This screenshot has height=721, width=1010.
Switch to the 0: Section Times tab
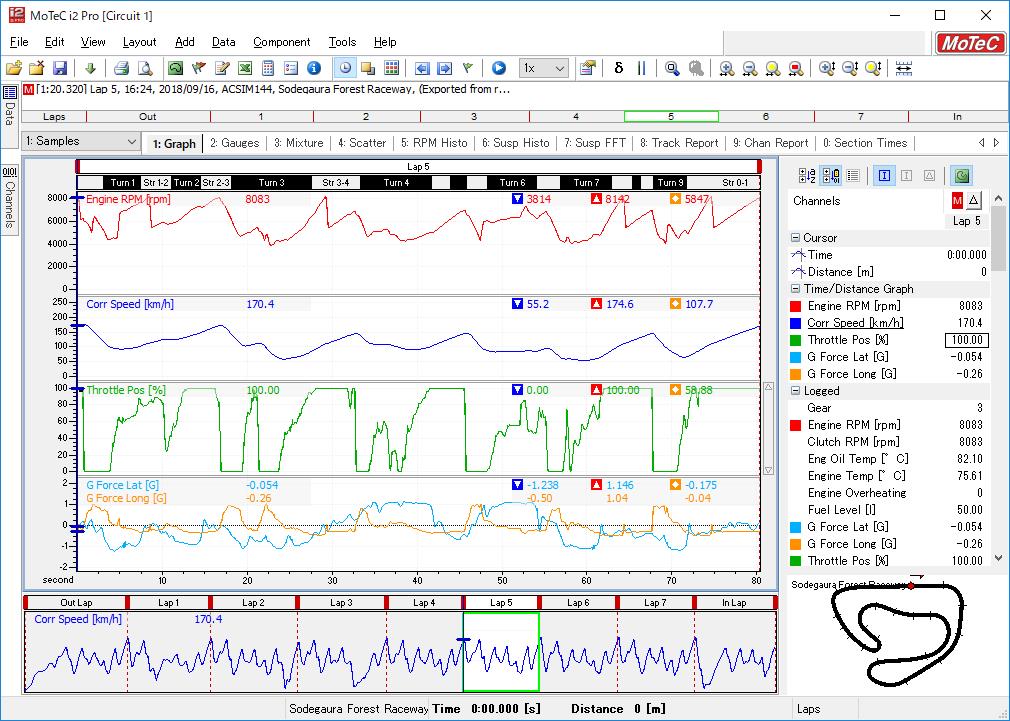[x=864, y=143]
